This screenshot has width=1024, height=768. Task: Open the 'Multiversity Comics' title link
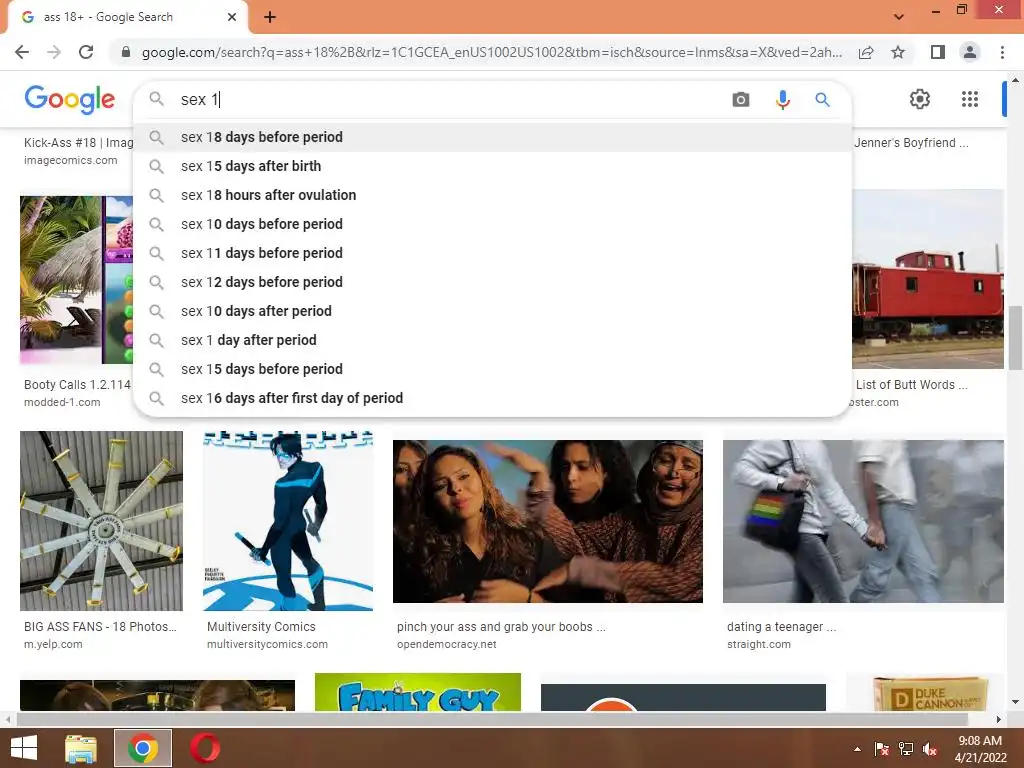point(261,626)
